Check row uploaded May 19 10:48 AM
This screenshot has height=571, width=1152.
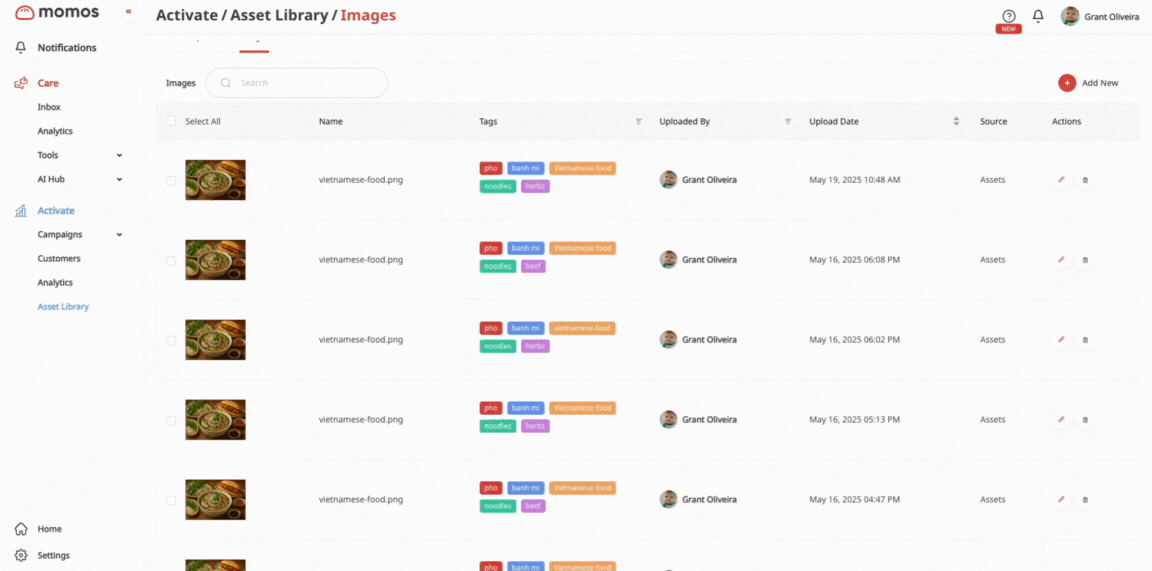171,181
